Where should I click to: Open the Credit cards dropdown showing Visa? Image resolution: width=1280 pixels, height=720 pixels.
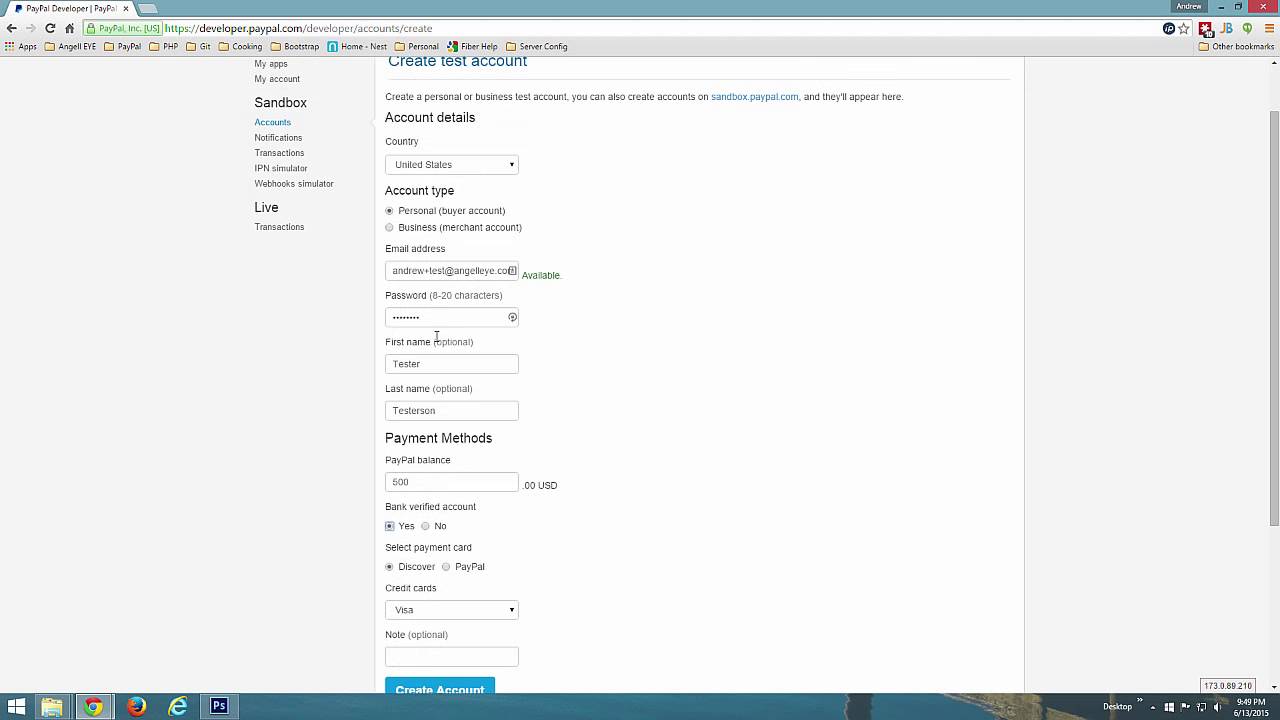coord(452,610)
